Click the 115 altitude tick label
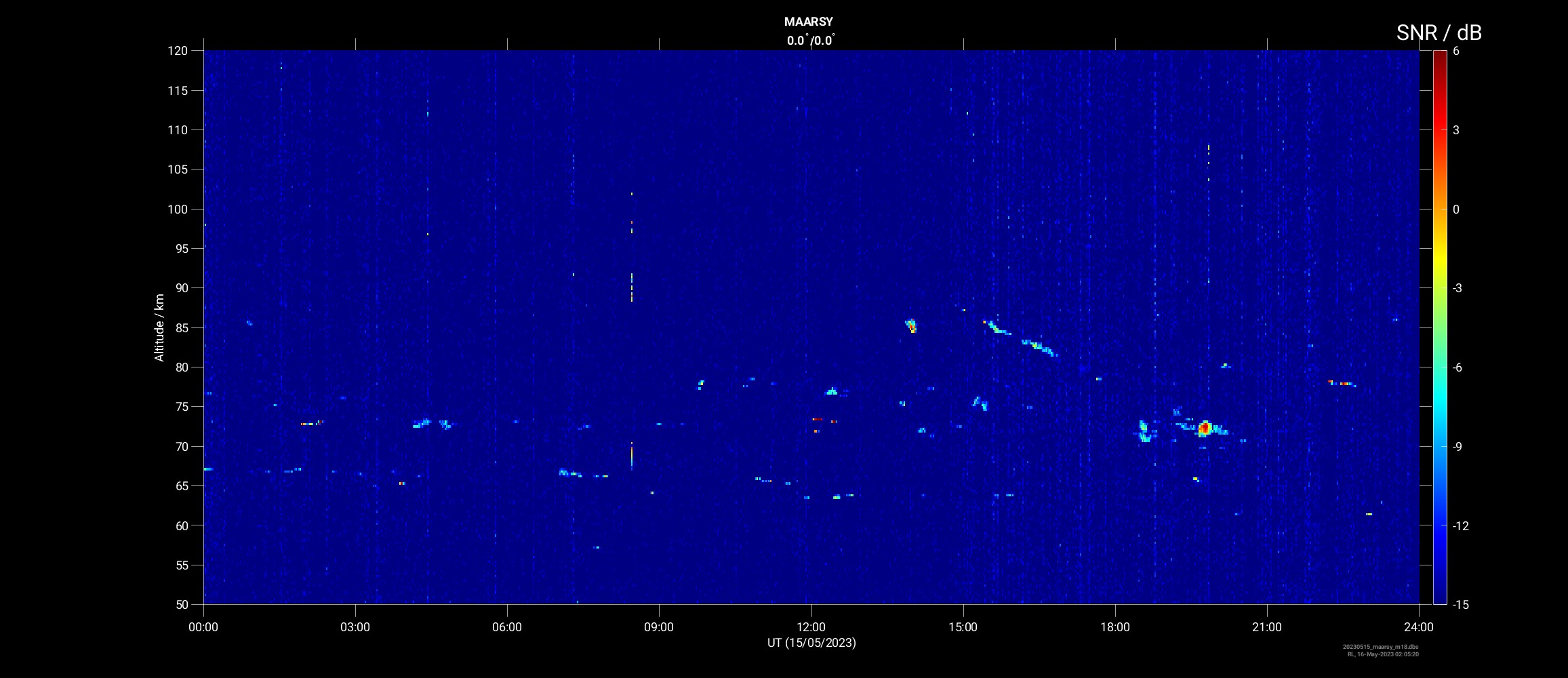This screenshot has width=1568, height=678. click(178, 90)
